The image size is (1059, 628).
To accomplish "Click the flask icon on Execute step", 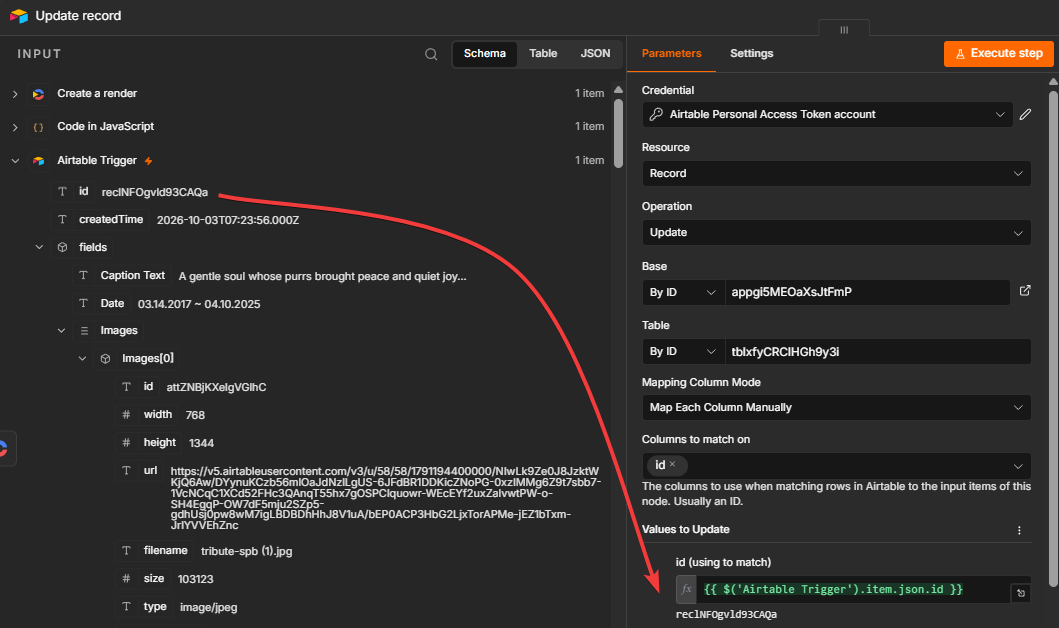I will [960, 54].
